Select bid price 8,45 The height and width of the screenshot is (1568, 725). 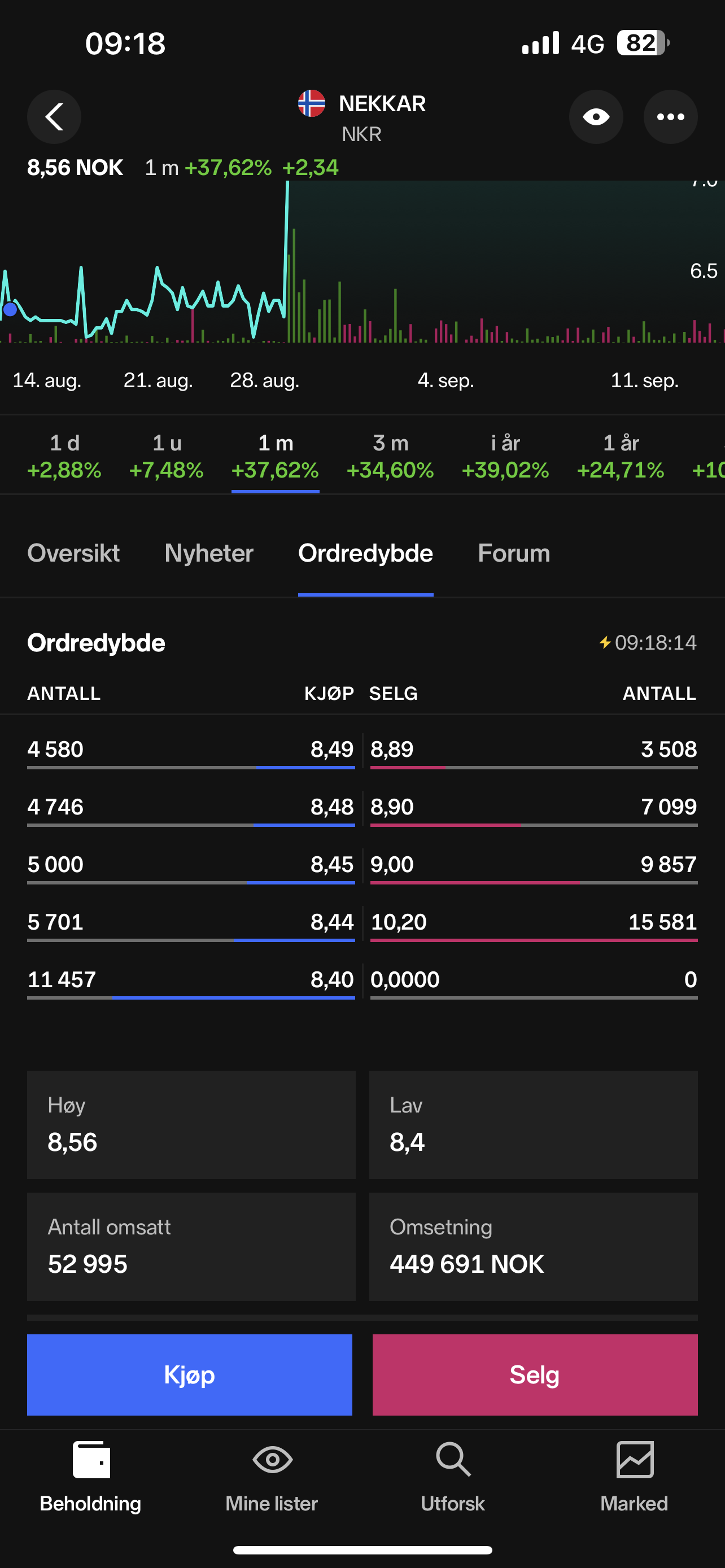click(332, 864)
